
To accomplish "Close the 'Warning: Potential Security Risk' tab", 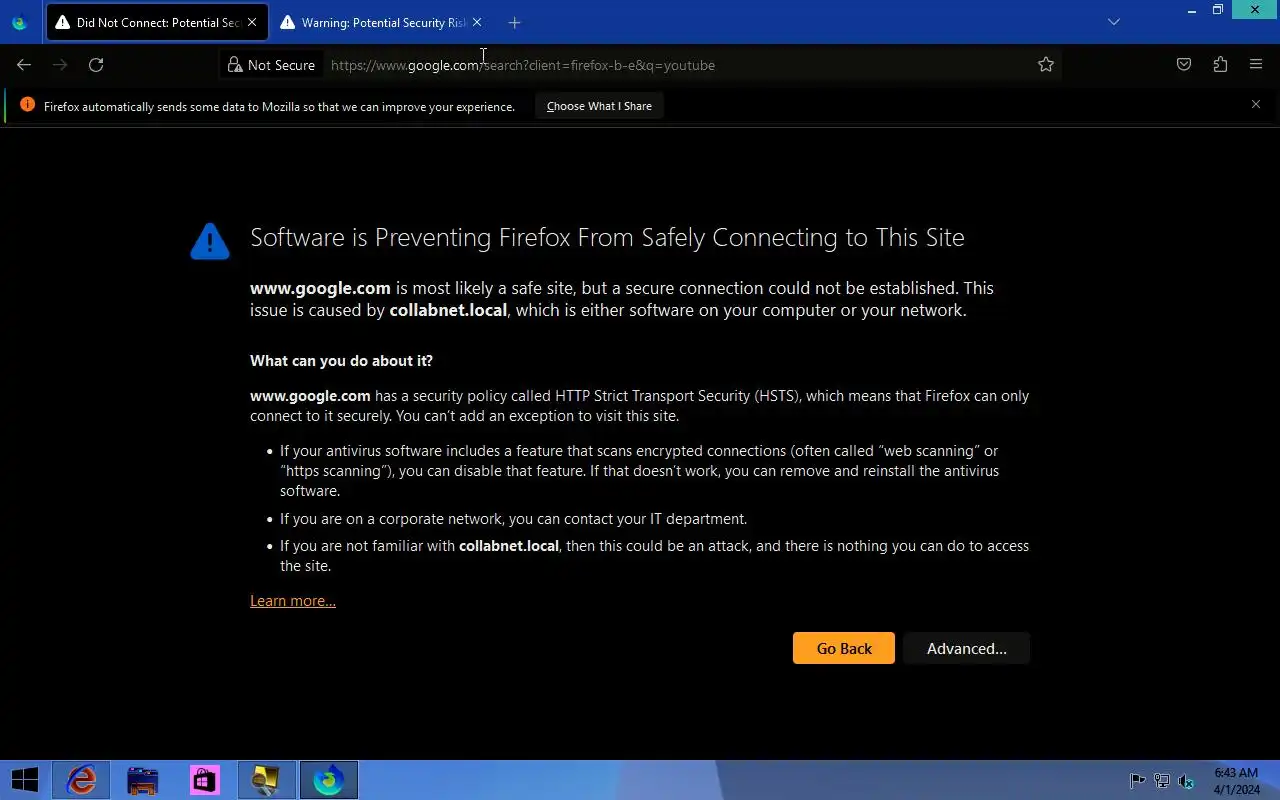I will coord(477,22).
